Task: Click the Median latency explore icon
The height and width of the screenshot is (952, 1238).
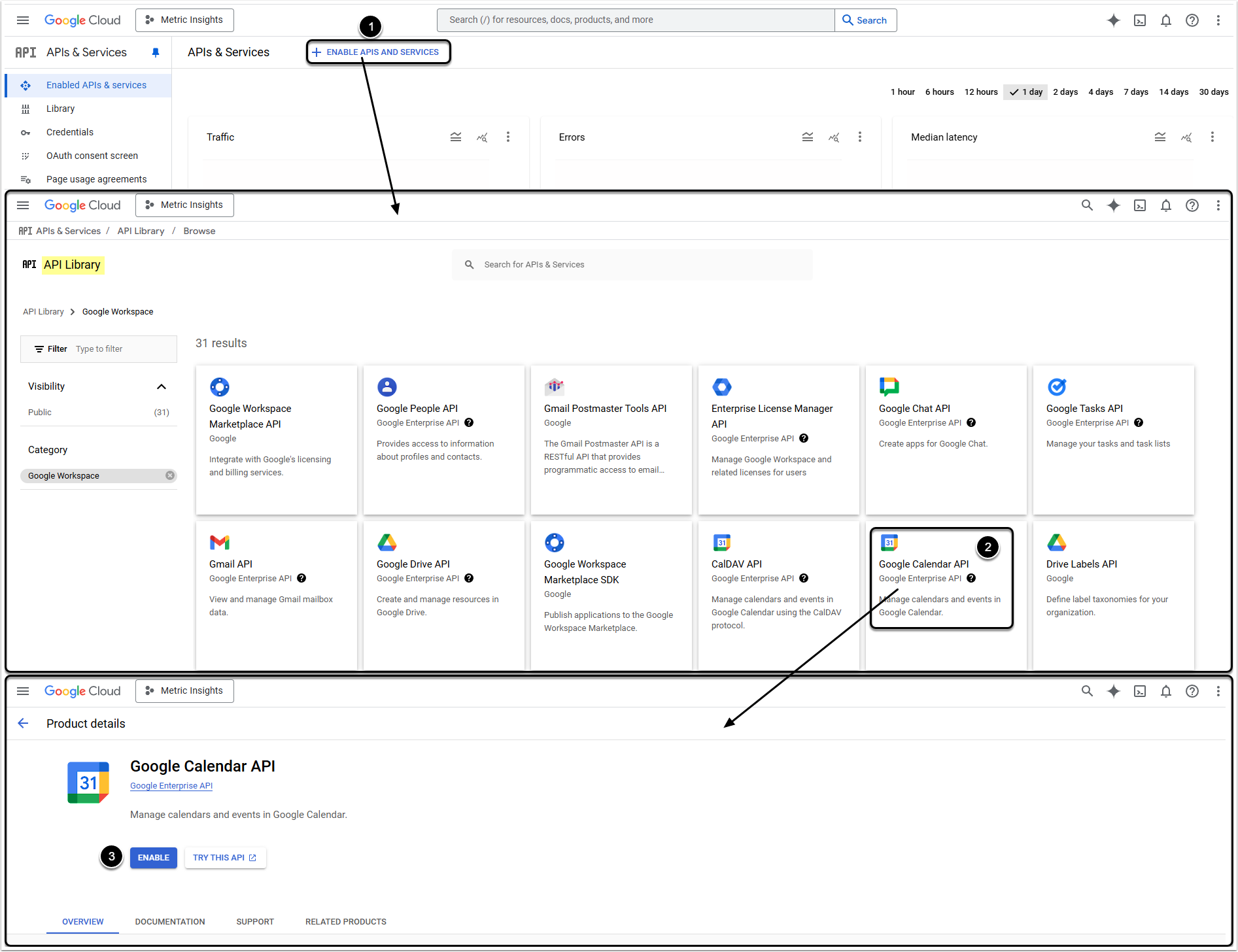Action: tap(1186, 137)
